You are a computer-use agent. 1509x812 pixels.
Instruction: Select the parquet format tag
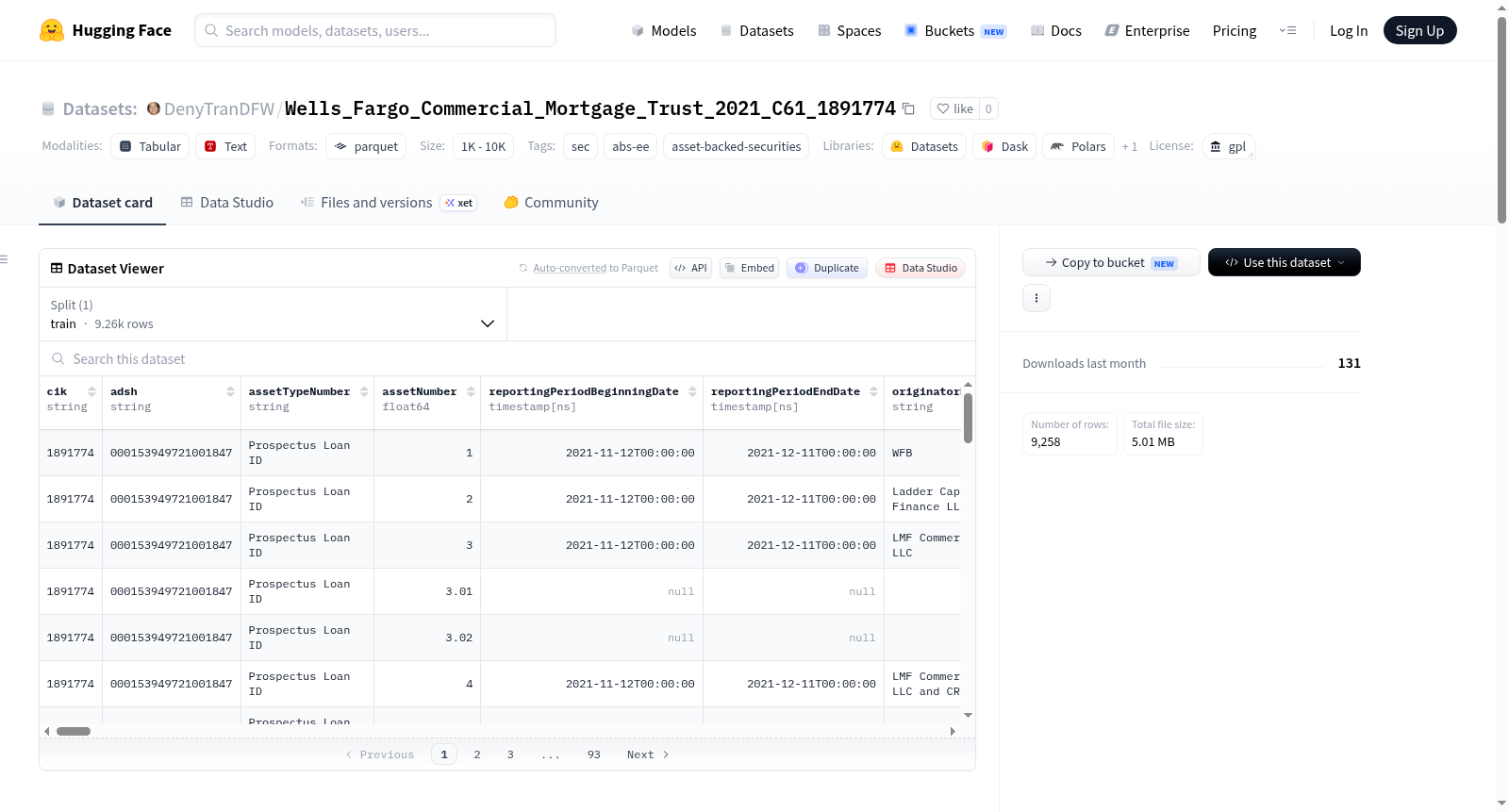[366, 146]
